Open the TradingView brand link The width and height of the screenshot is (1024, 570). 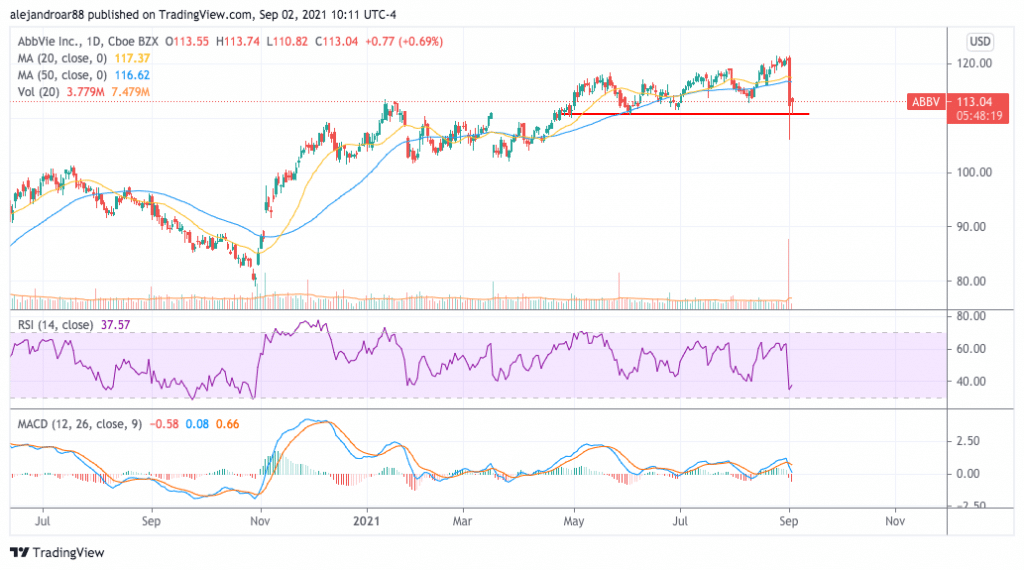click(x=68, y=552)
